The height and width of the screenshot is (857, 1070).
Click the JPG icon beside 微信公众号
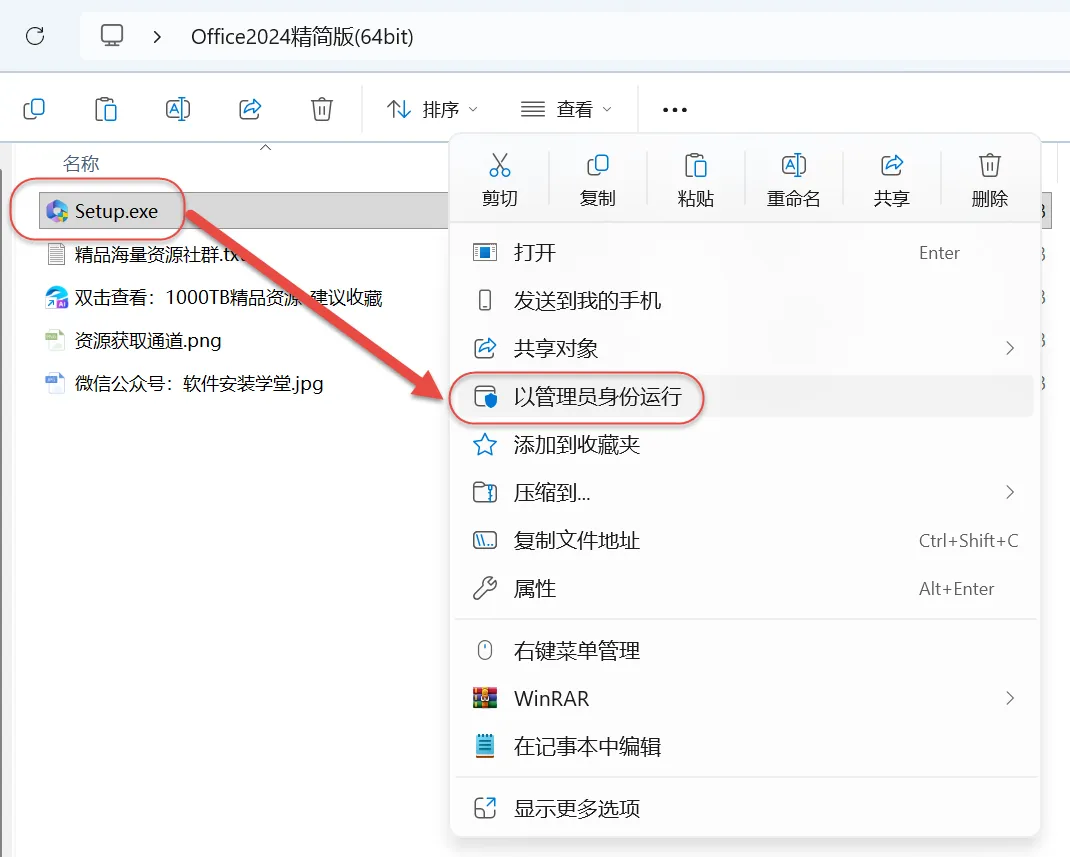point(55,383)
